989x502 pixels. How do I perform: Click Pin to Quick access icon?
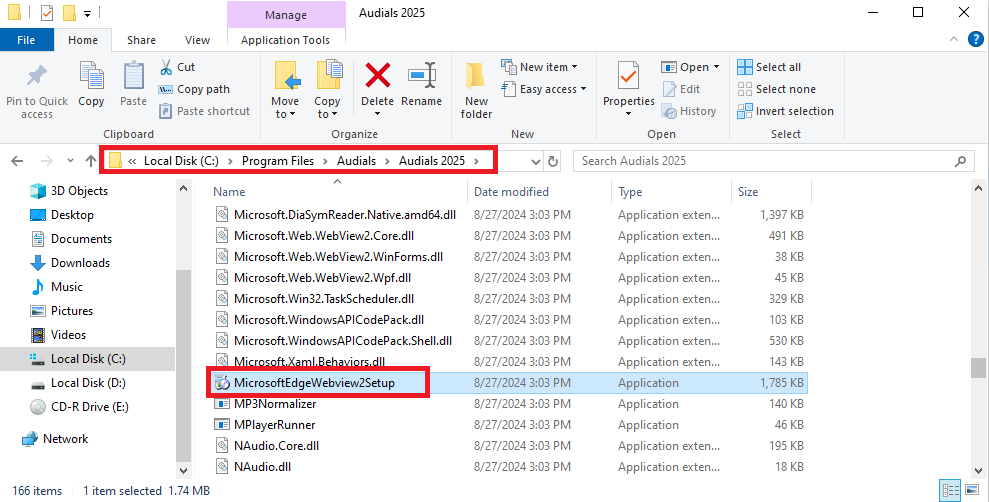37,76
